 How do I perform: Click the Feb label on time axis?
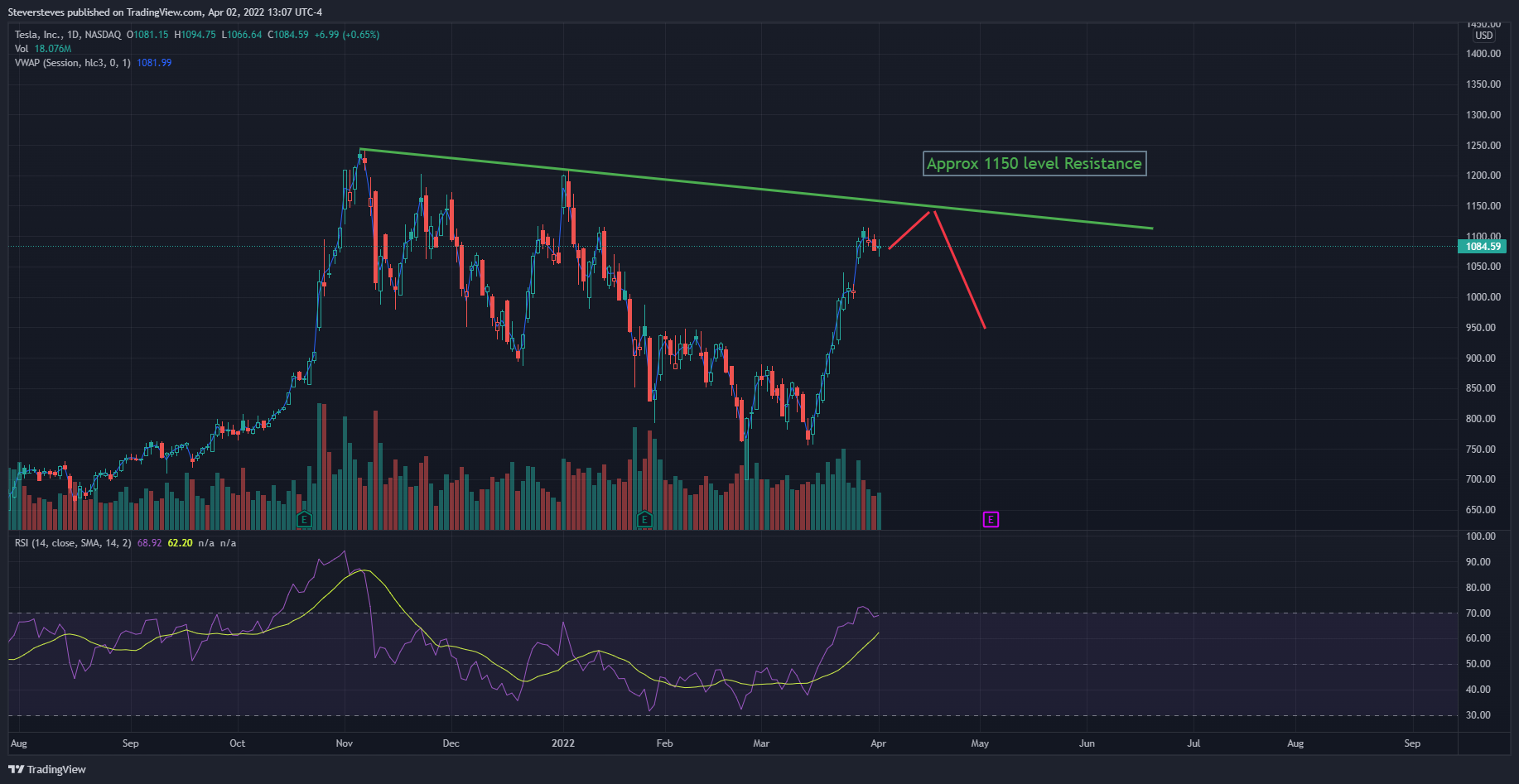pos(664,743)
